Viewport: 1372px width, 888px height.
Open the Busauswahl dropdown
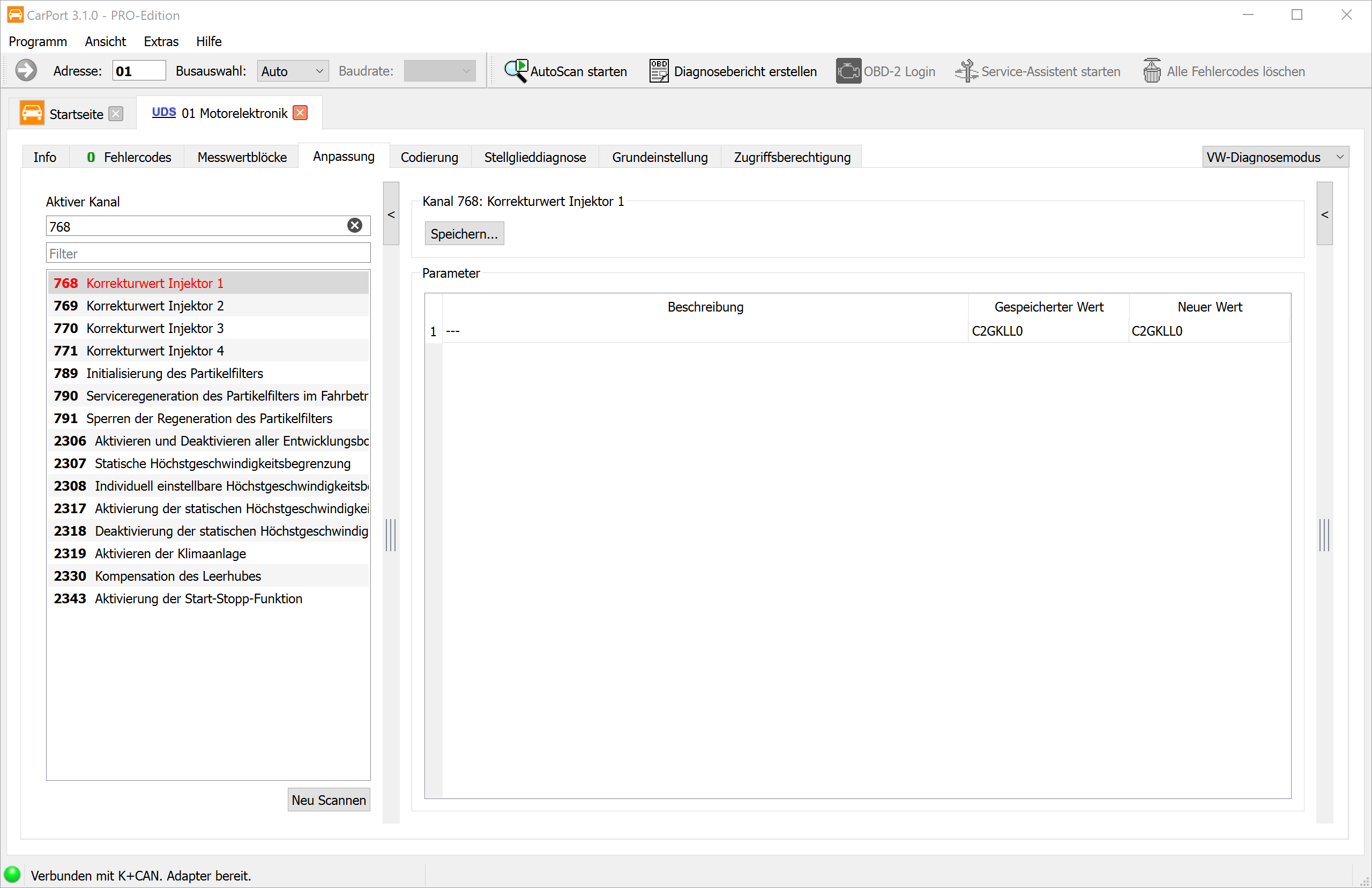pyautogui.click(x=293, y=71)
